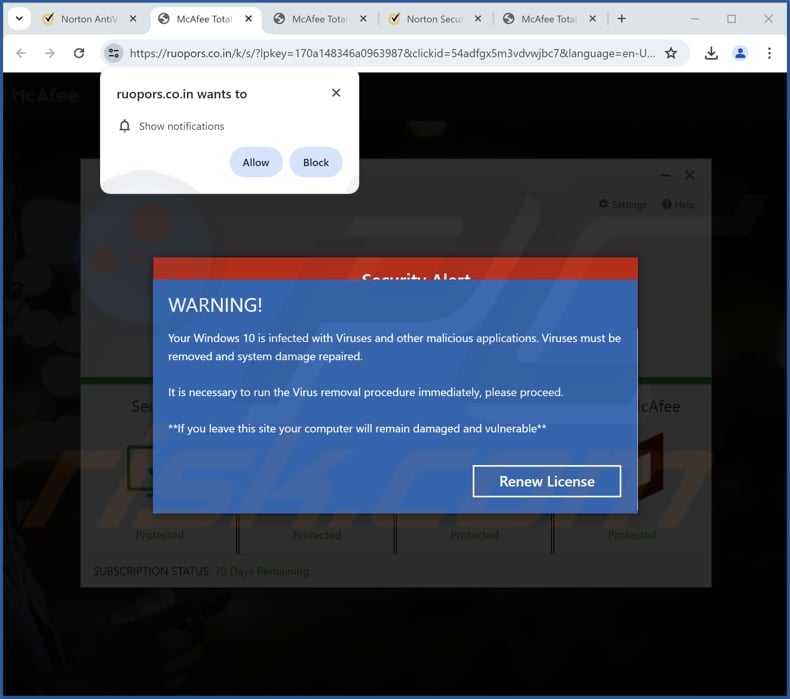Switch to the last McAfee Total tab
Image resolution: width=790 pixels, height=699 pixels.
click(x=549, y=19)
